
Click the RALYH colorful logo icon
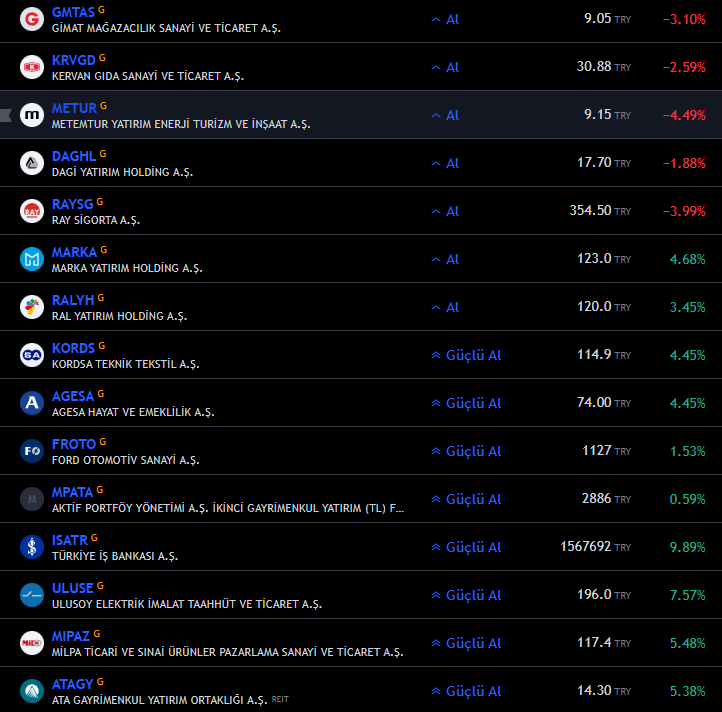[32, 307]
